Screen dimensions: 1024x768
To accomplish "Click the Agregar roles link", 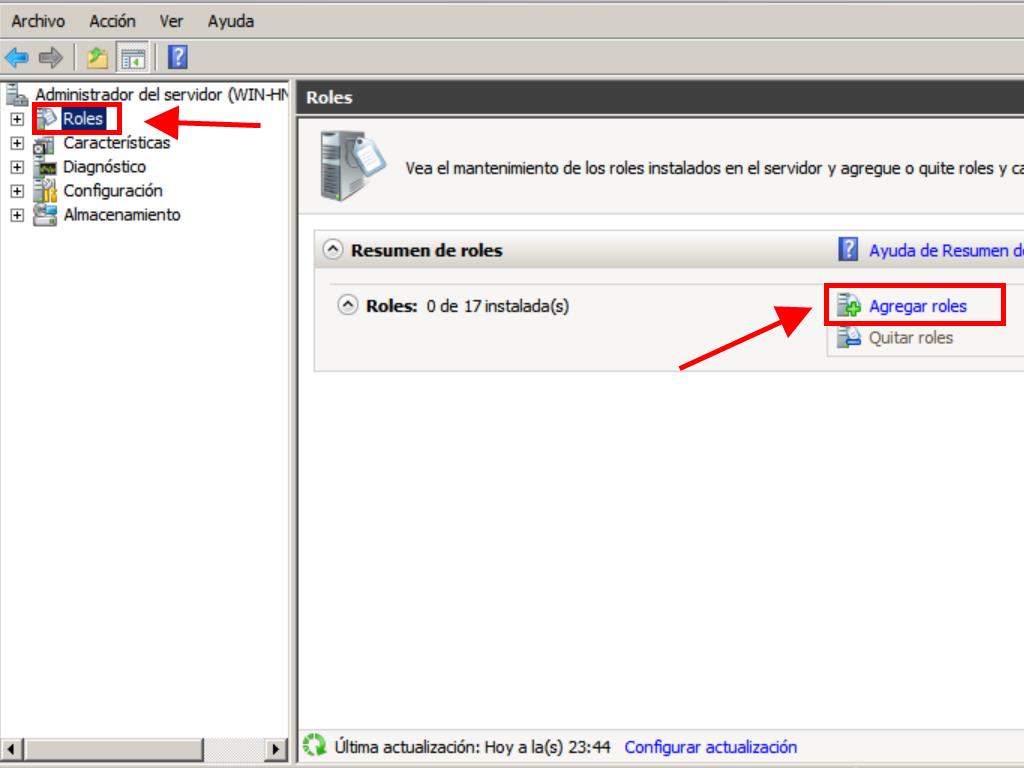I will pos(917,306).
